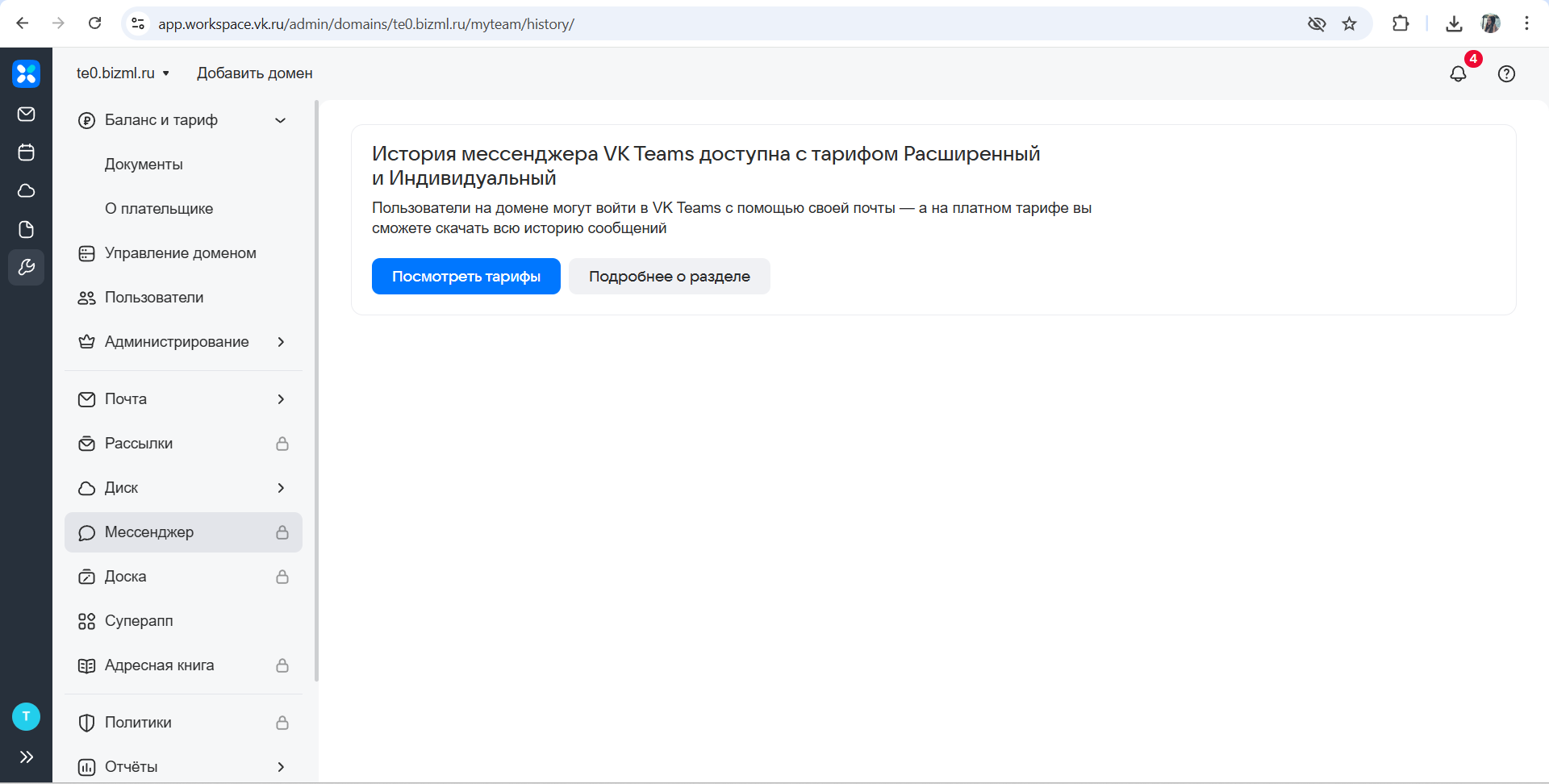
Task: Click the lock icon on Рассылки row
Action: [x=282, y=444]
